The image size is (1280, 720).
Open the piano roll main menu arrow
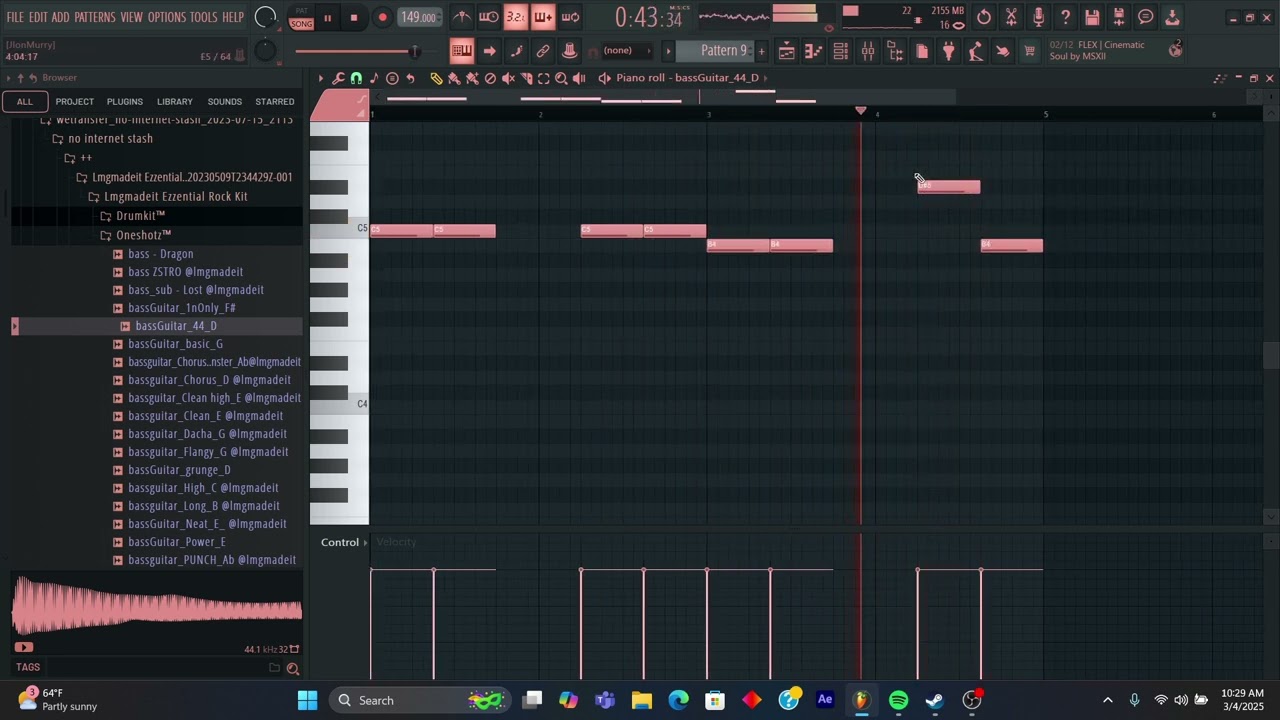tap(321, 78)
